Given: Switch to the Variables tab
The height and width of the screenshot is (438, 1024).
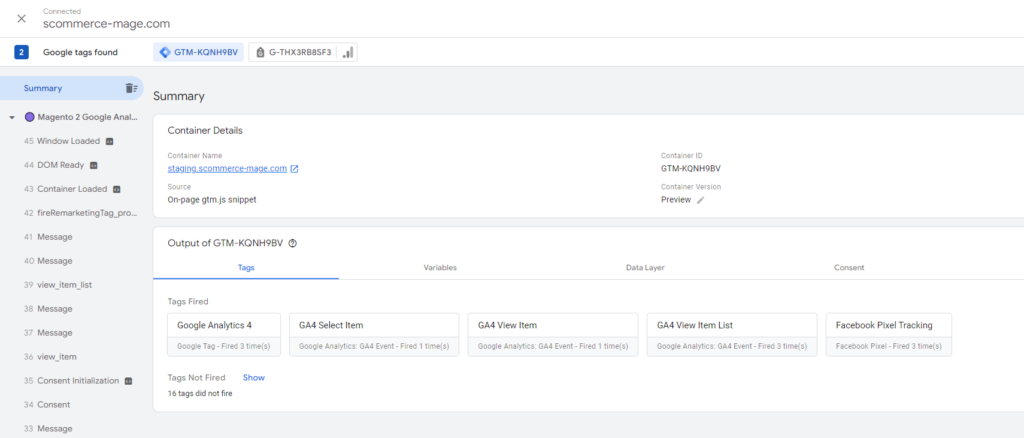Looking at the screenshot, I should [442, 267].
